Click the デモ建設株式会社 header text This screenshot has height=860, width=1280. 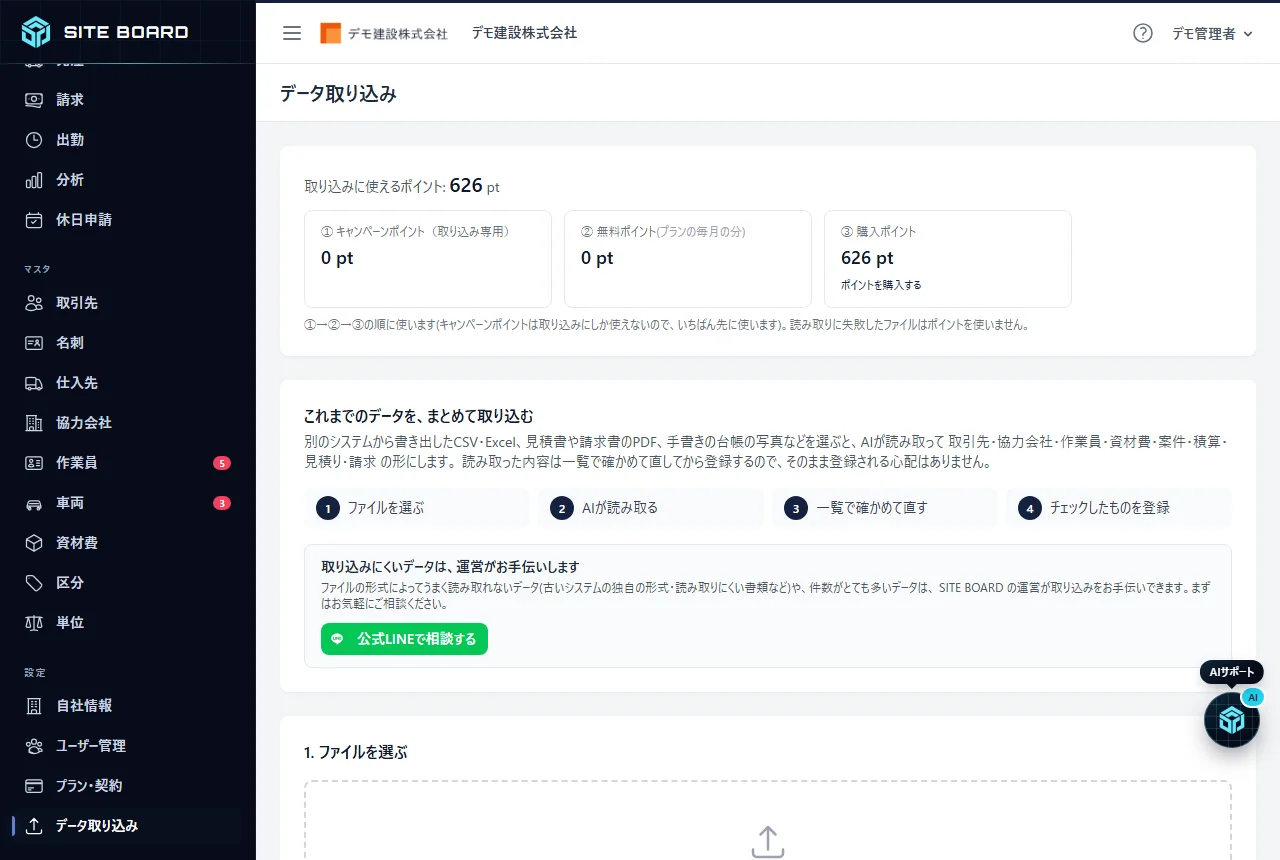coord(524,33)
